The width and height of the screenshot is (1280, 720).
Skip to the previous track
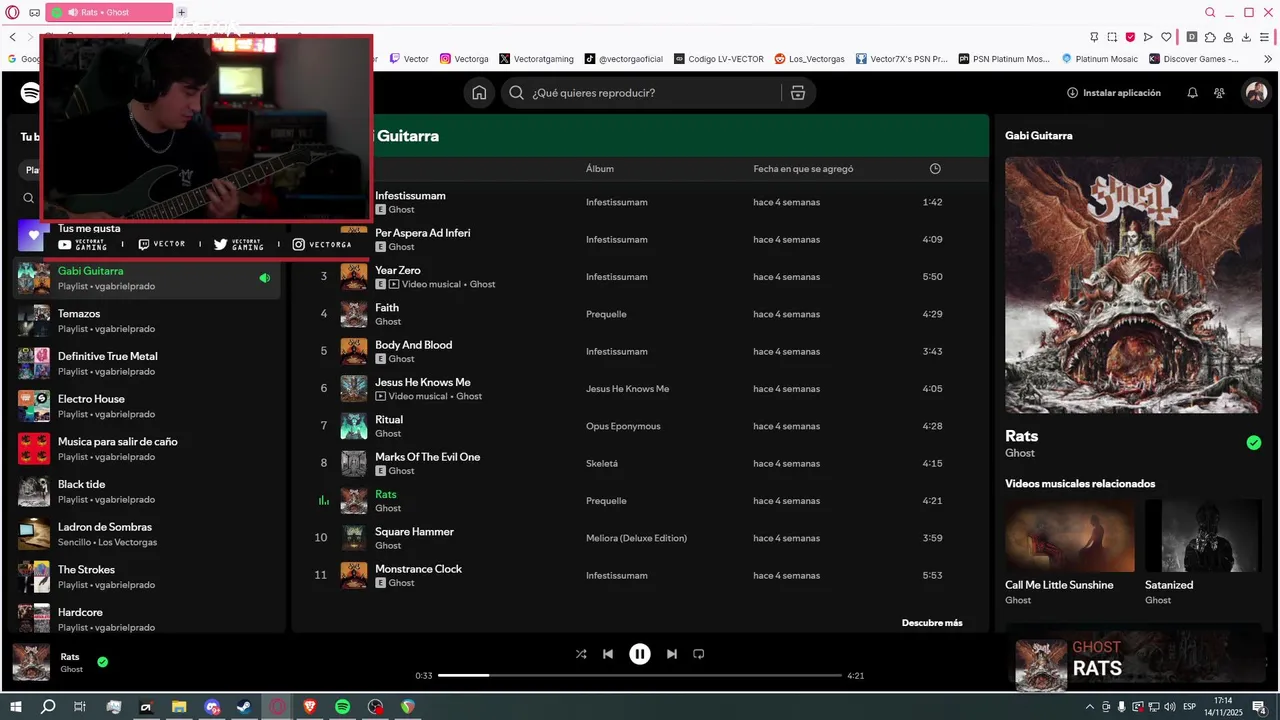pyautogui.click(x=608, y=654)
